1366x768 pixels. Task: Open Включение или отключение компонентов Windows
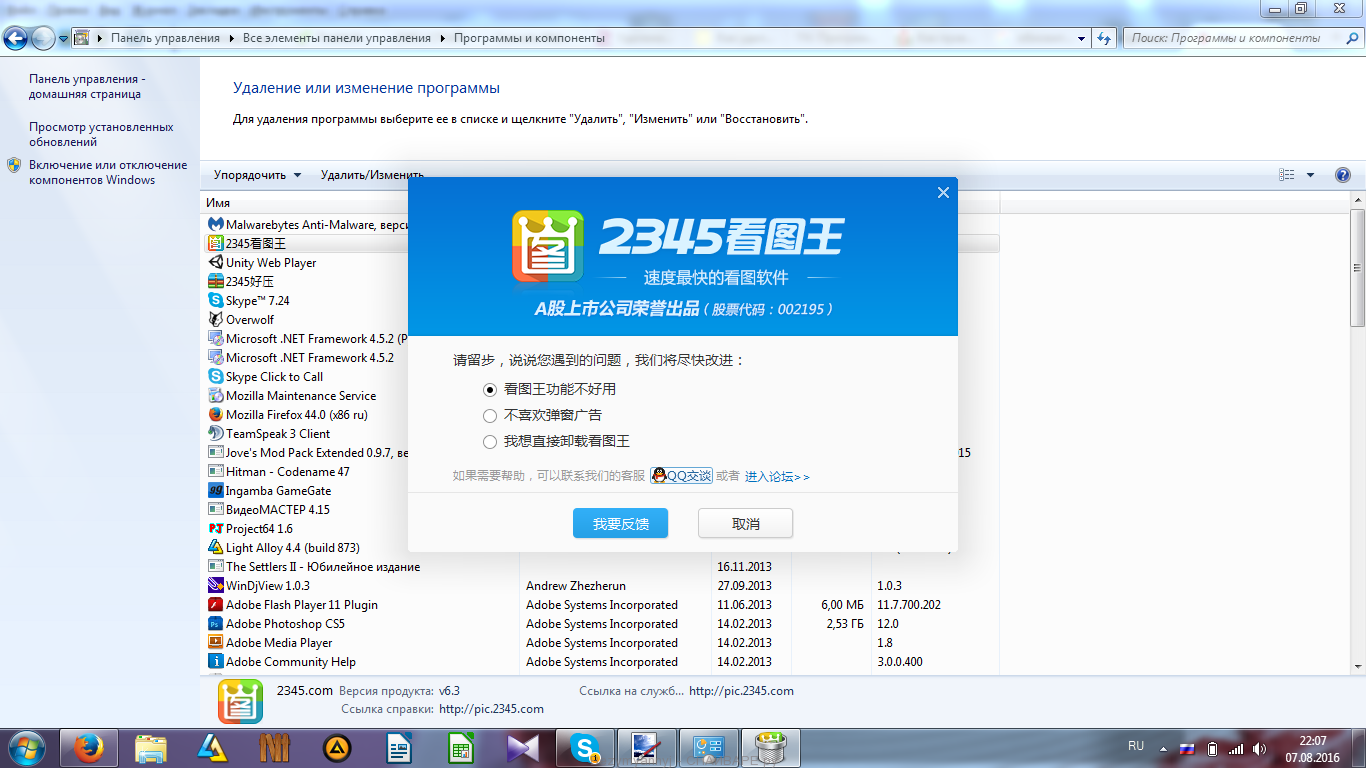(108, 173)
